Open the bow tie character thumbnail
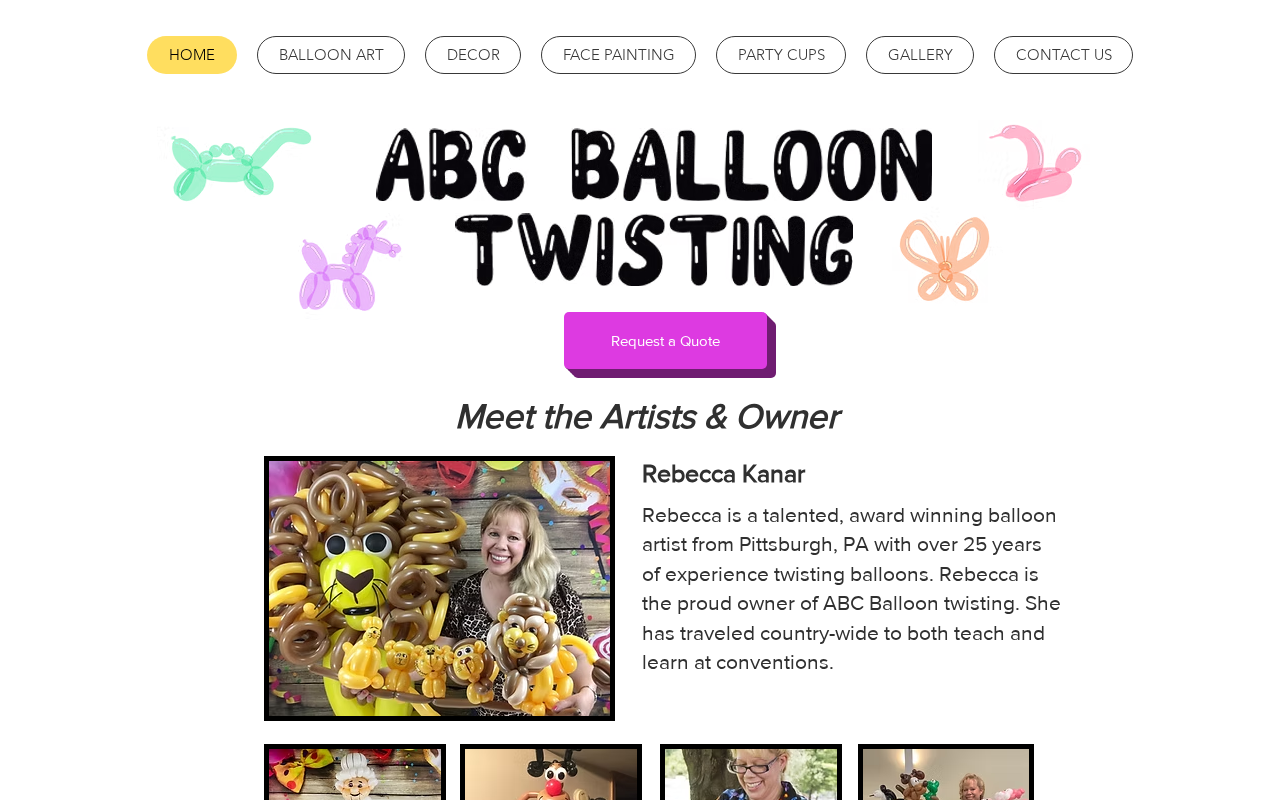This screenshot has height=800, width=1280. (x=355, y=772)
